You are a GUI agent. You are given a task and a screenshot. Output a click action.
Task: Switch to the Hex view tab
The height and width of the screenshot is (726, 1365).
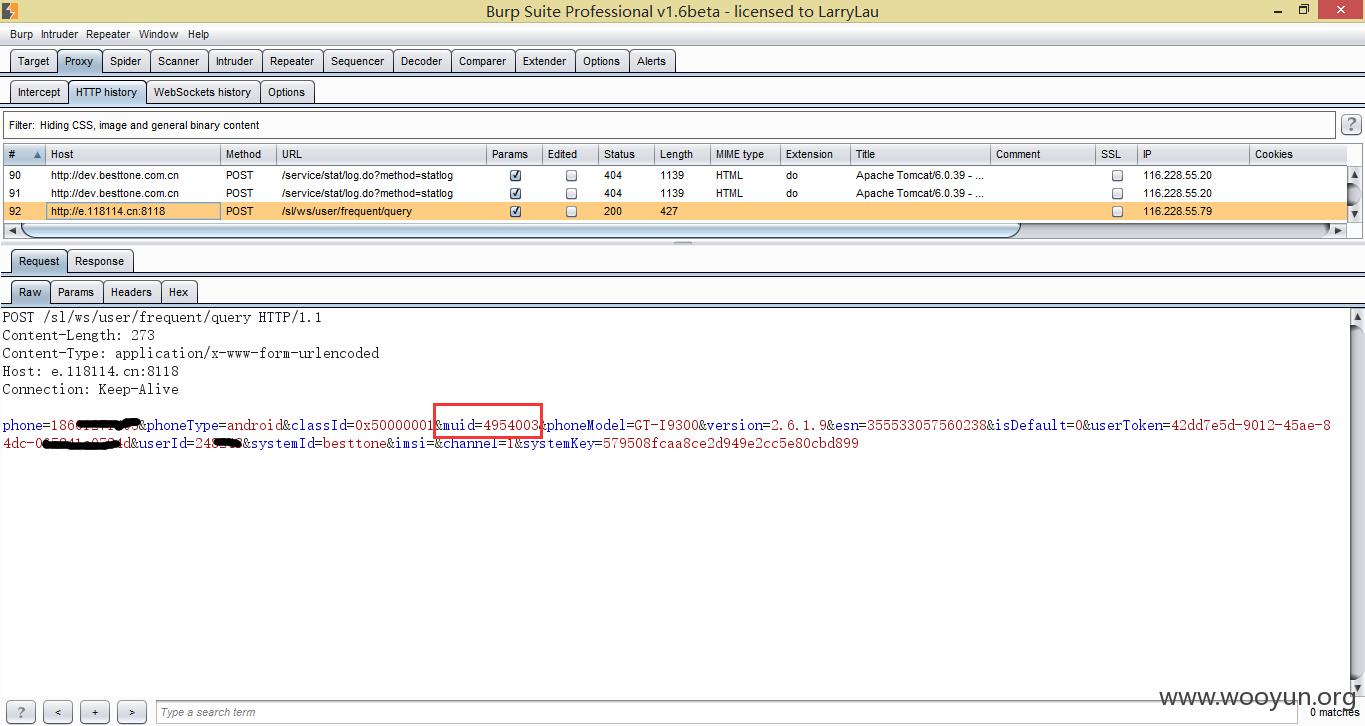pos(178,292)
